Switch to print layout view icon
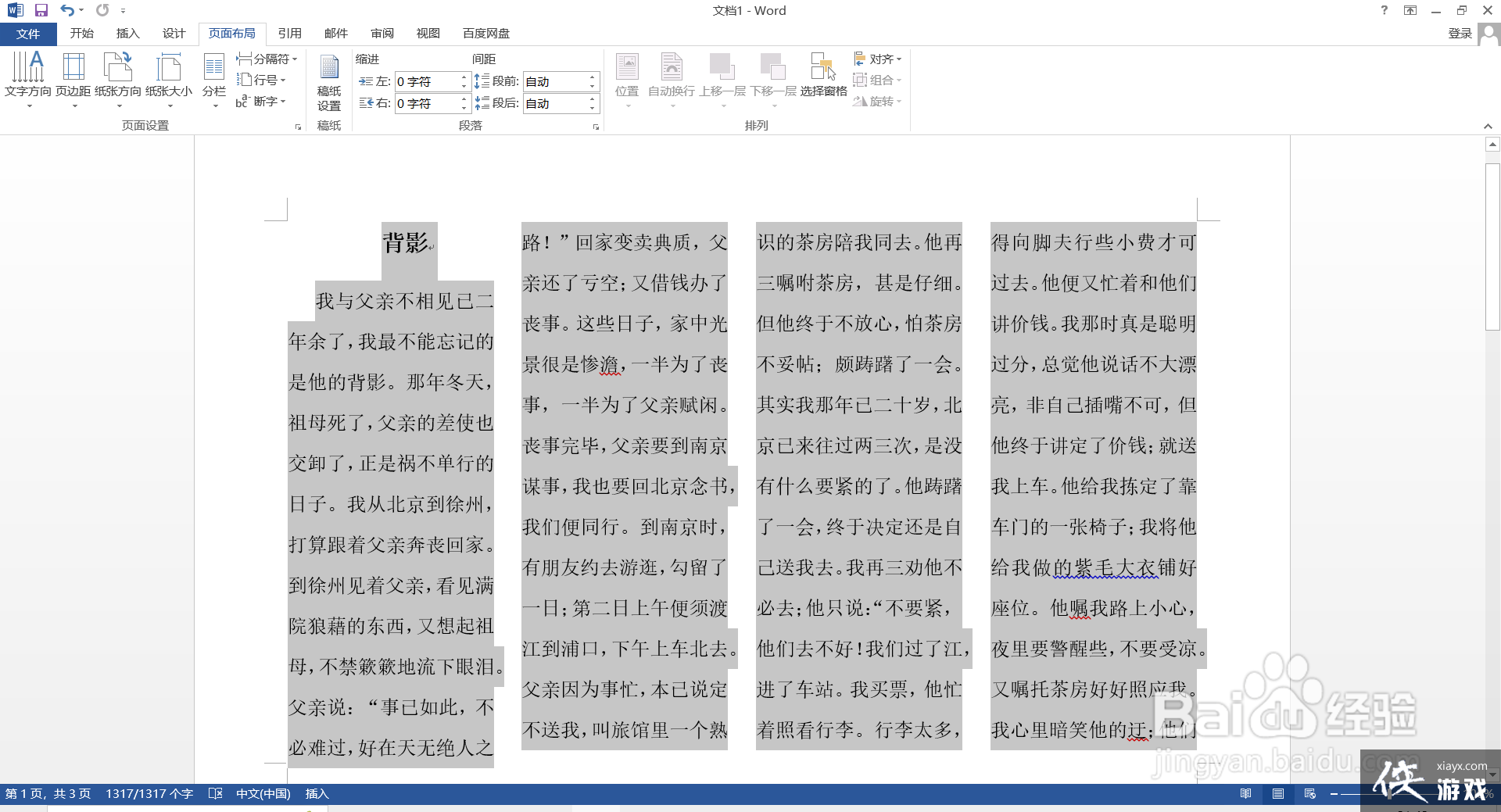The height and width of the screenshot is (812, 1501). pos(1278,794)
